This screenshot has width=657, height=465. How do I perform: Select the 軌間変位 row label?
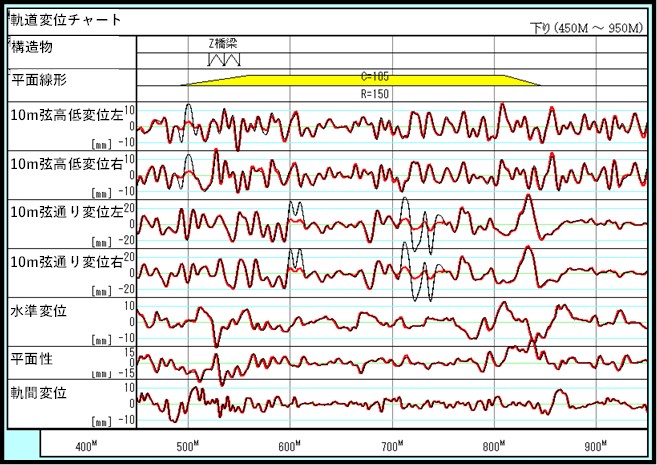coord(38,394)
